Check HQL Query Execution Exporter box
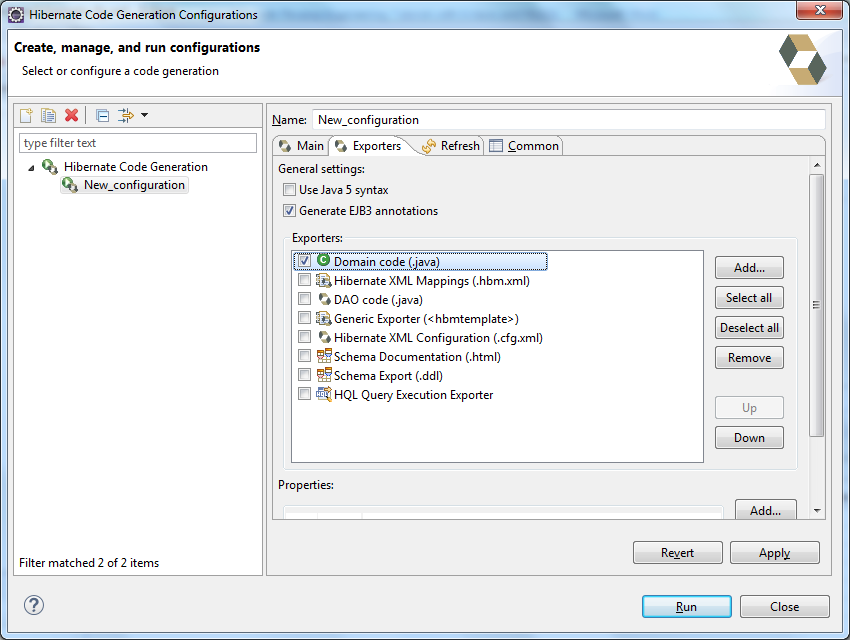The image size is (850, 640). [x=304, y=394]
